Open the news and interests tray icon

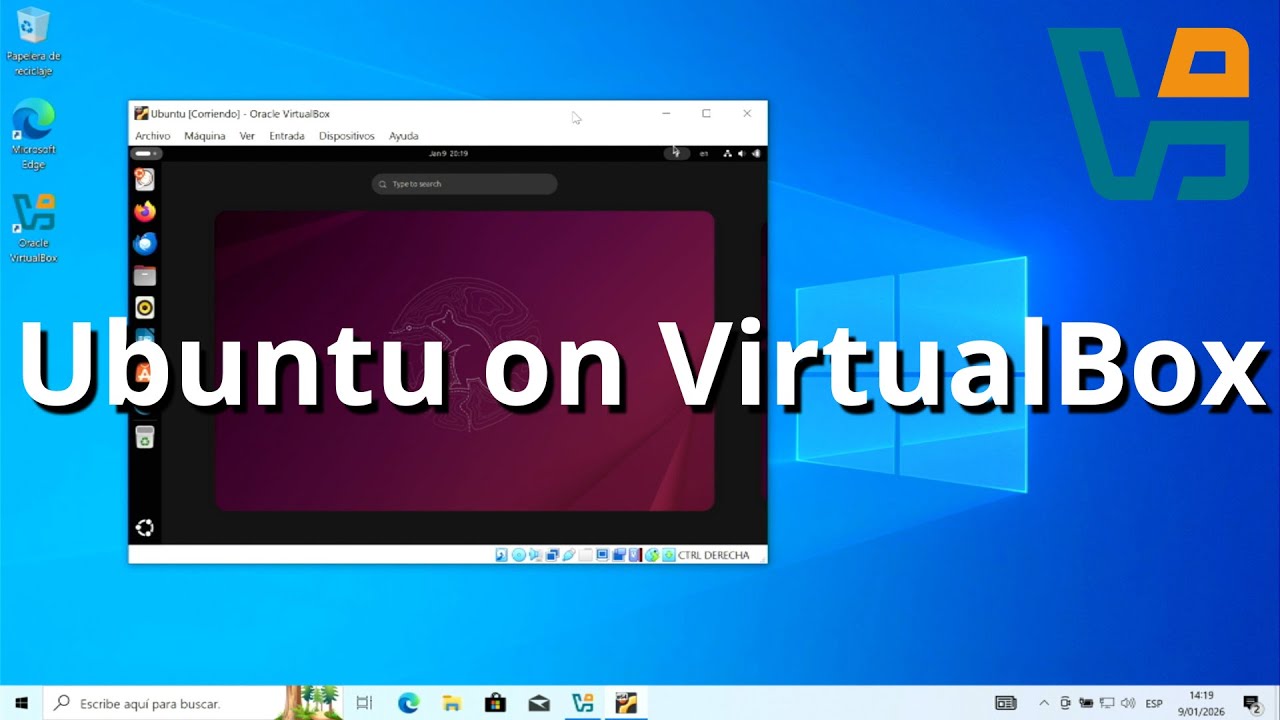1005,703
